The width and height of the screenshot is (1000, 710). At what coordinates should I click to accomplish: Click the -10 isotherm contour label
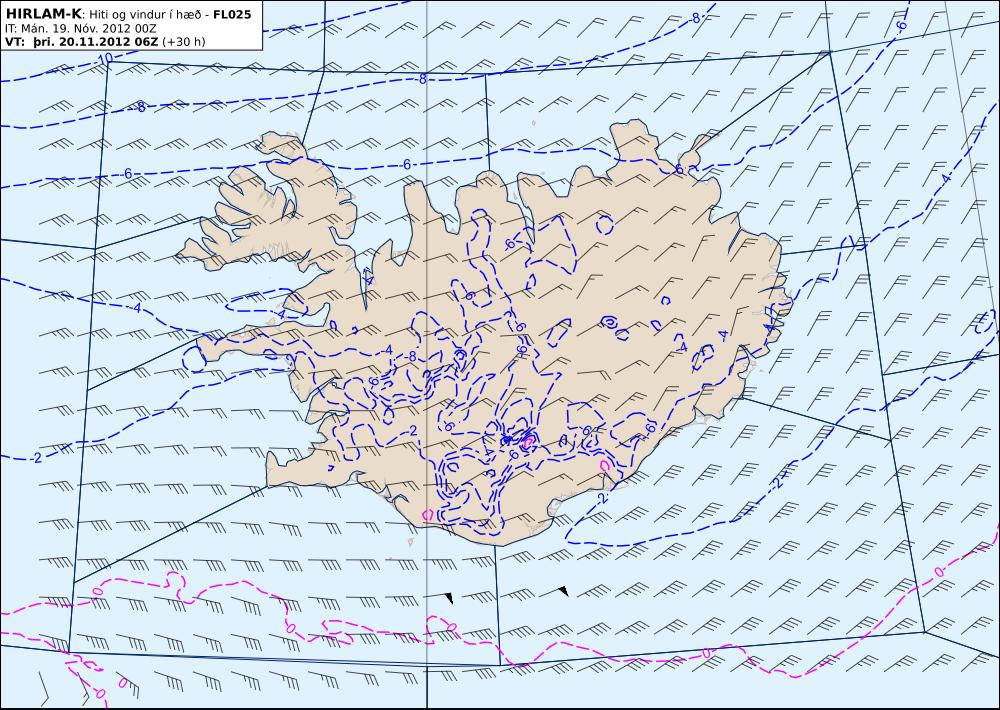point(104,59)
